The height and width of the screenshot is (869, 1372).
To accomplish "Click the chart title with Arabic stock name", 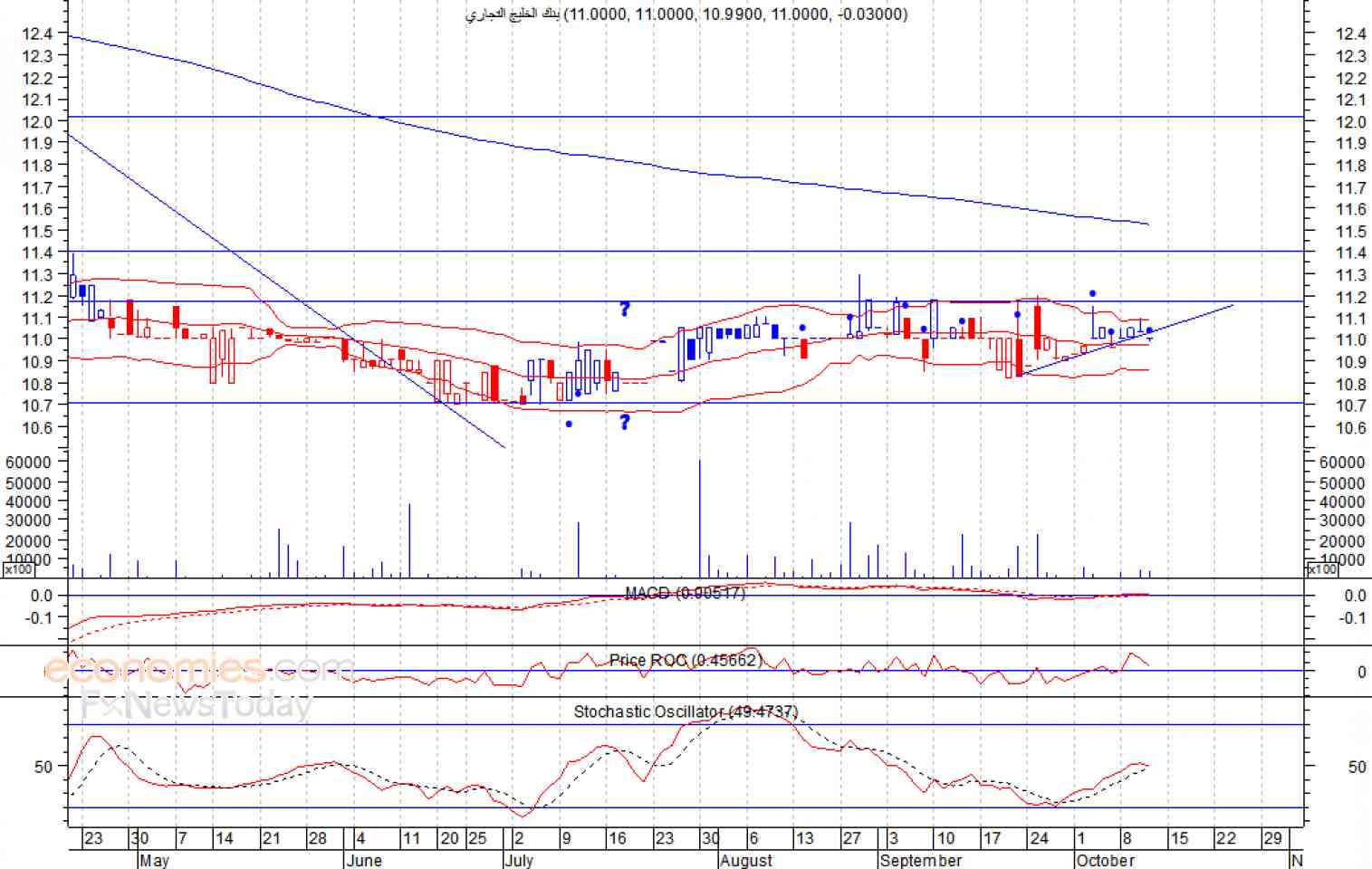I will (686, 14).
